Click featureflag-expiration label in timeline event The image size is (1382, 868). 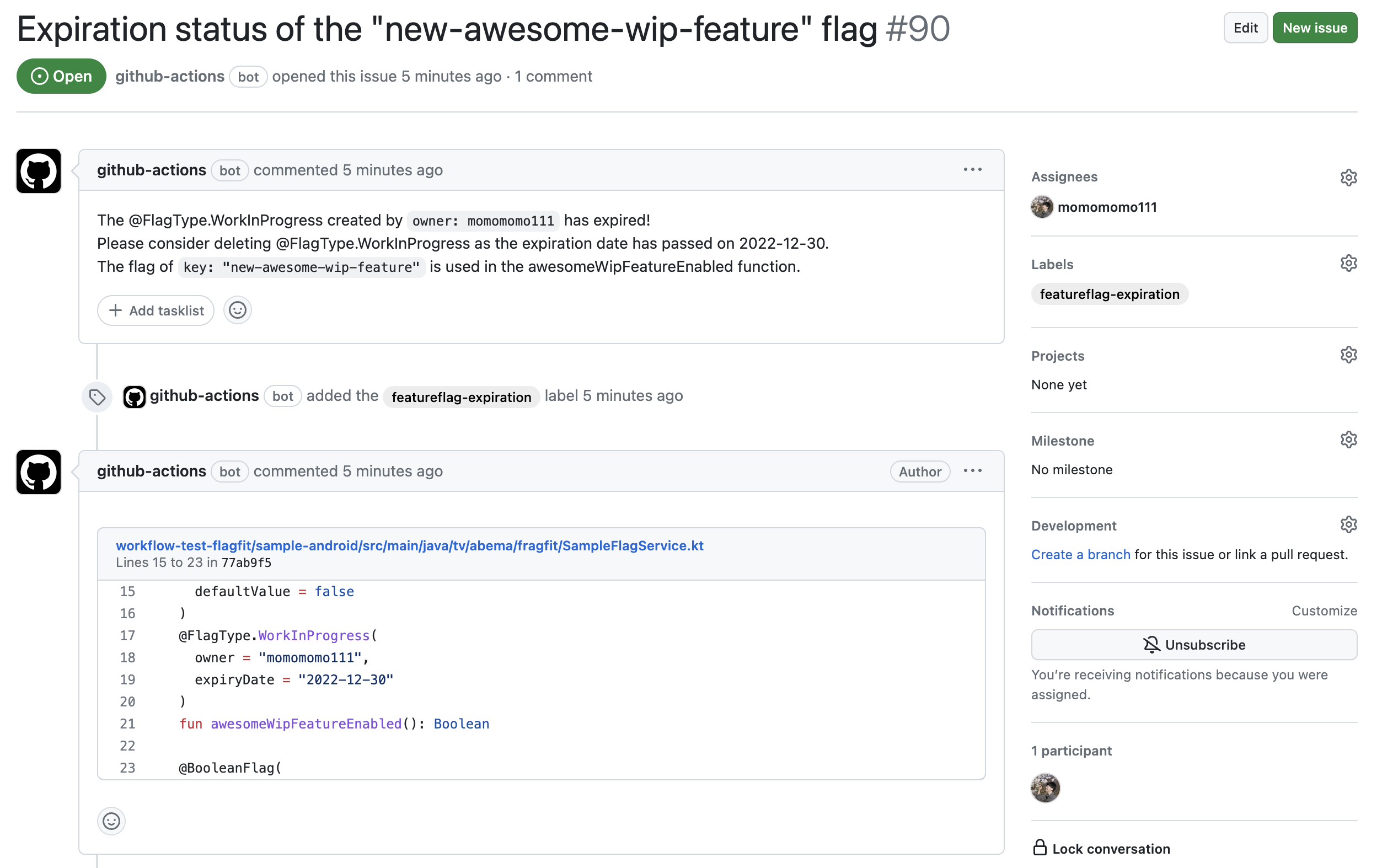pyautogui.click(x=461, y=397)
